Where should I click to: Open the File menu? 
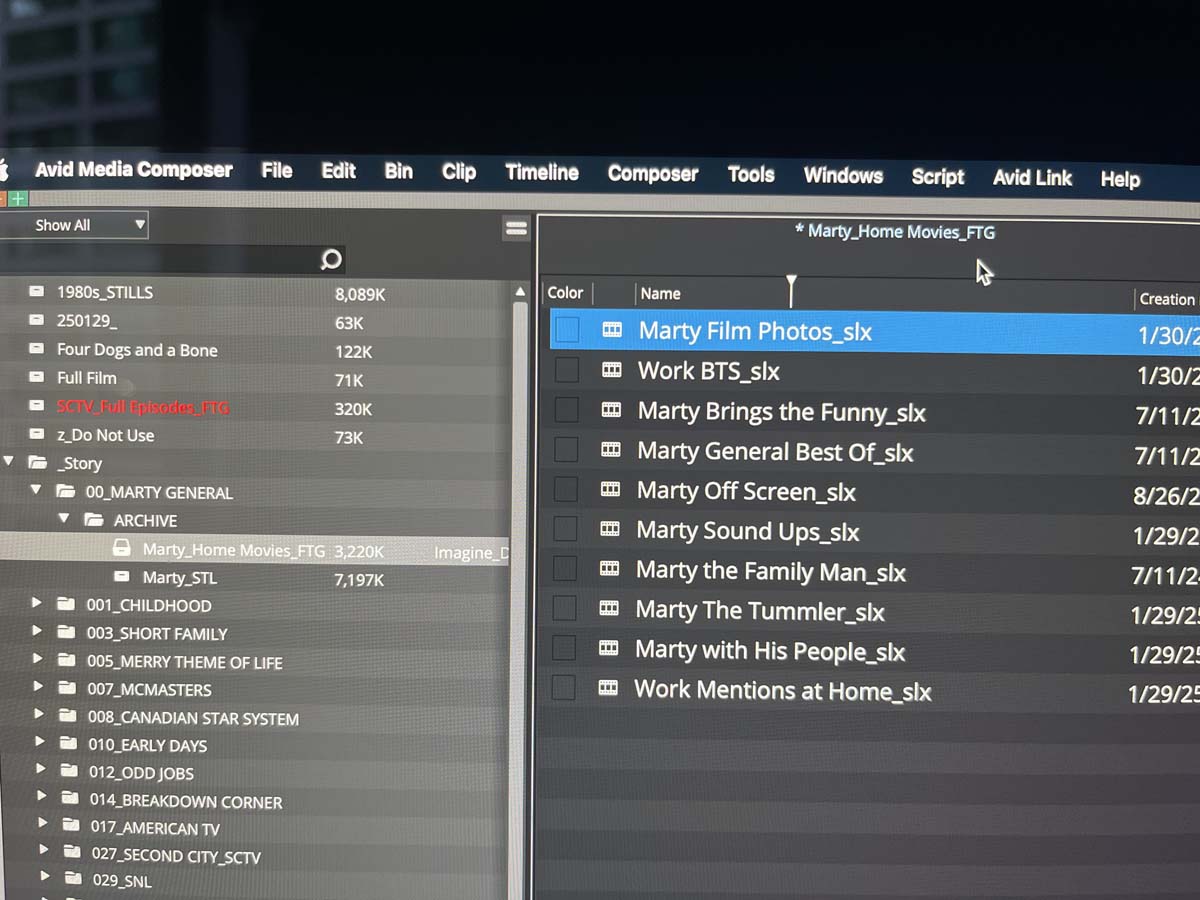[277, 171]
